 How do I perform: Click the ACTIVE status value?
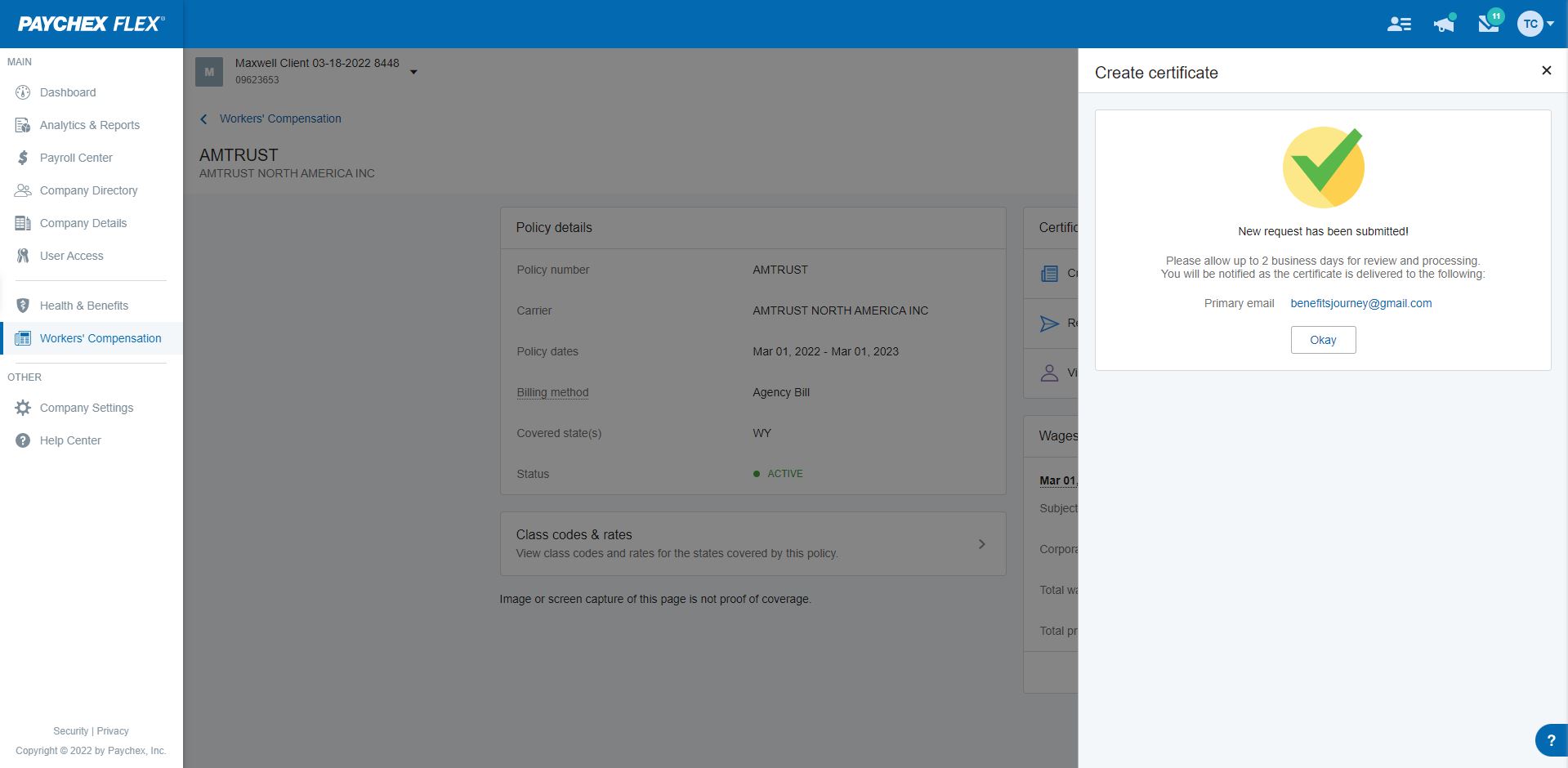coord(785,474)
